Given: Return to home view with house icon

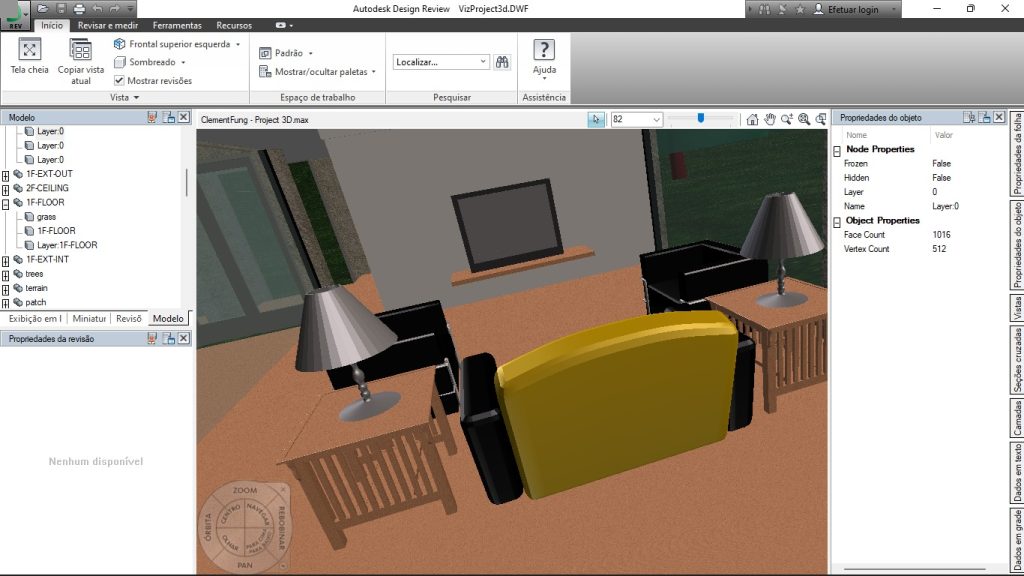Looking at the screenshot, I should click(x=753, y=118).
